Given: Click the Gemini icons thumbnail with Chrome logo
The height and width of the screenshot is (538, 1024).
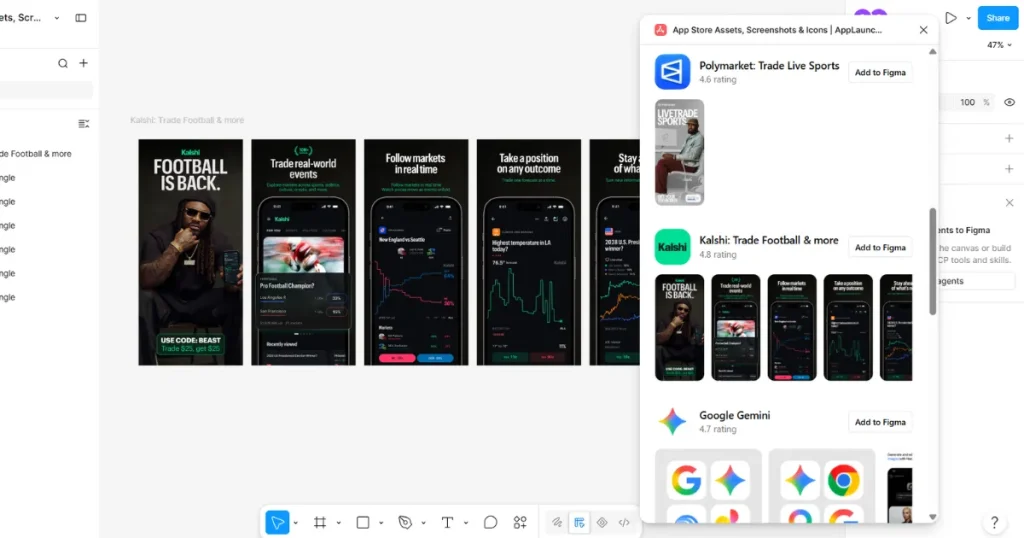Looking at the screenshot, I should [x=822, y=486].
